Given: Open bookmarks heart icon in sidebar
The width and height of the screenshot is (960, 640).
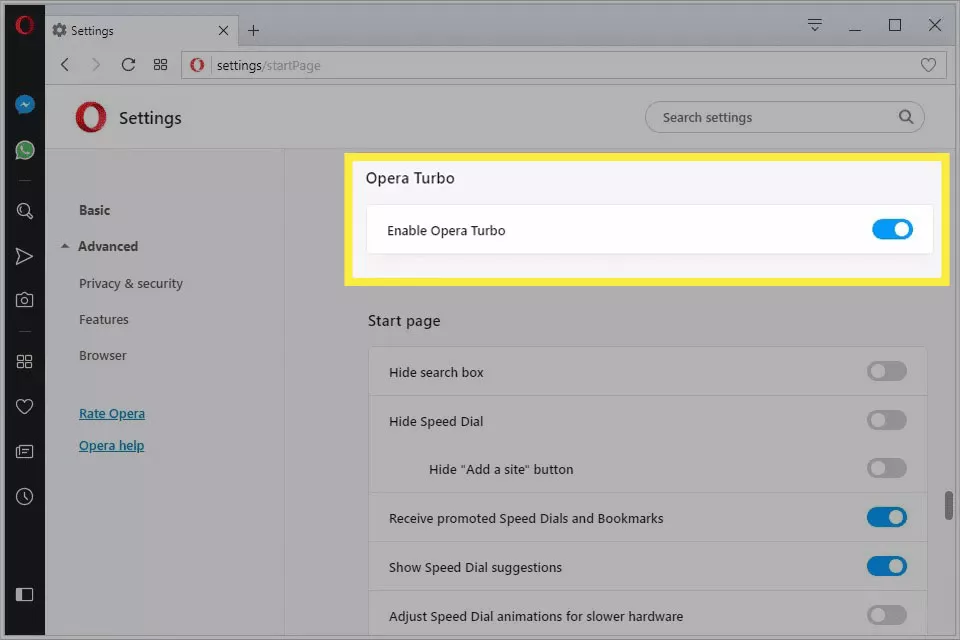Looking at the screenshot, I should pos(25,406).
